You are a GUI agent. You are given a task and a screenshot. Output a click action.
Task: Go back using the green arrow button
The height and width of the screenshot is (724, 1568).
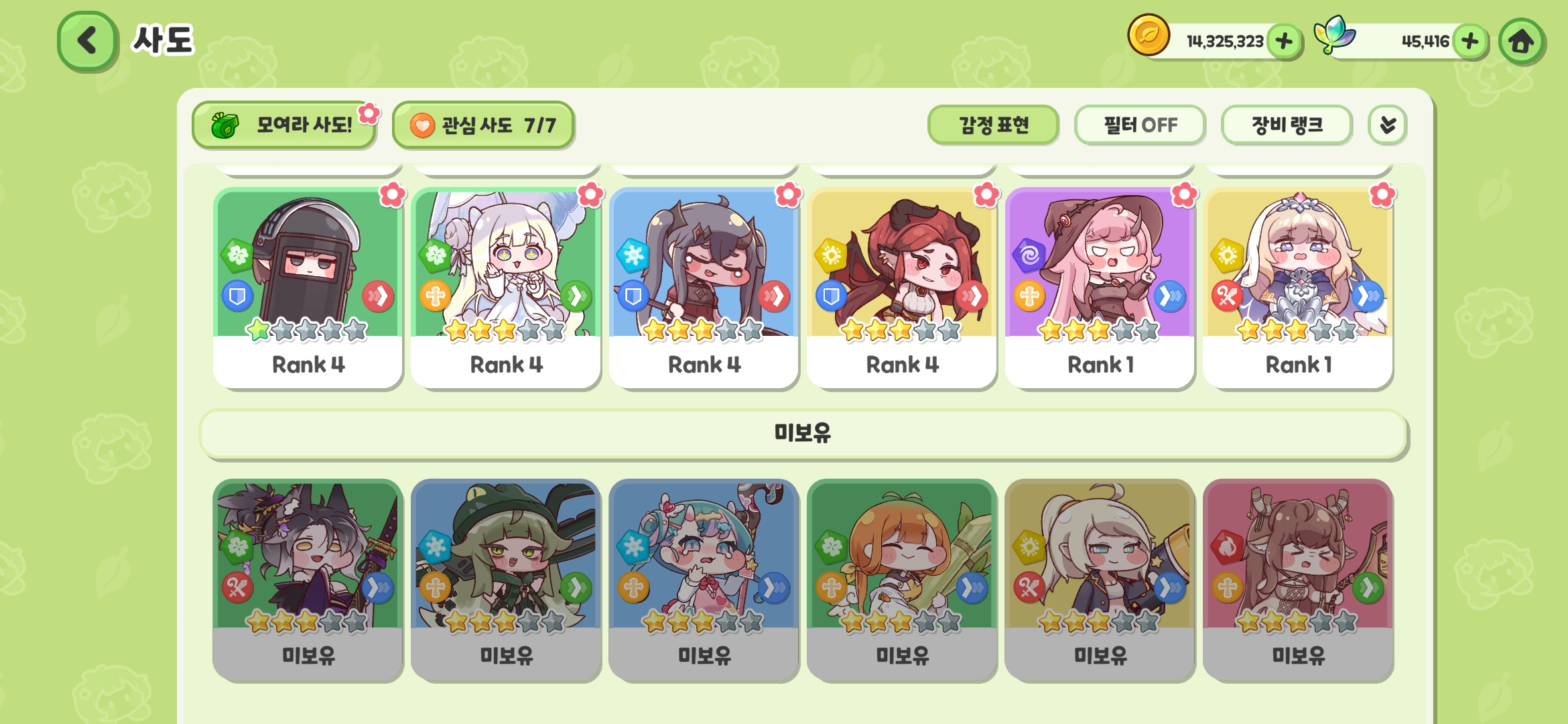(x=87, y=41)
